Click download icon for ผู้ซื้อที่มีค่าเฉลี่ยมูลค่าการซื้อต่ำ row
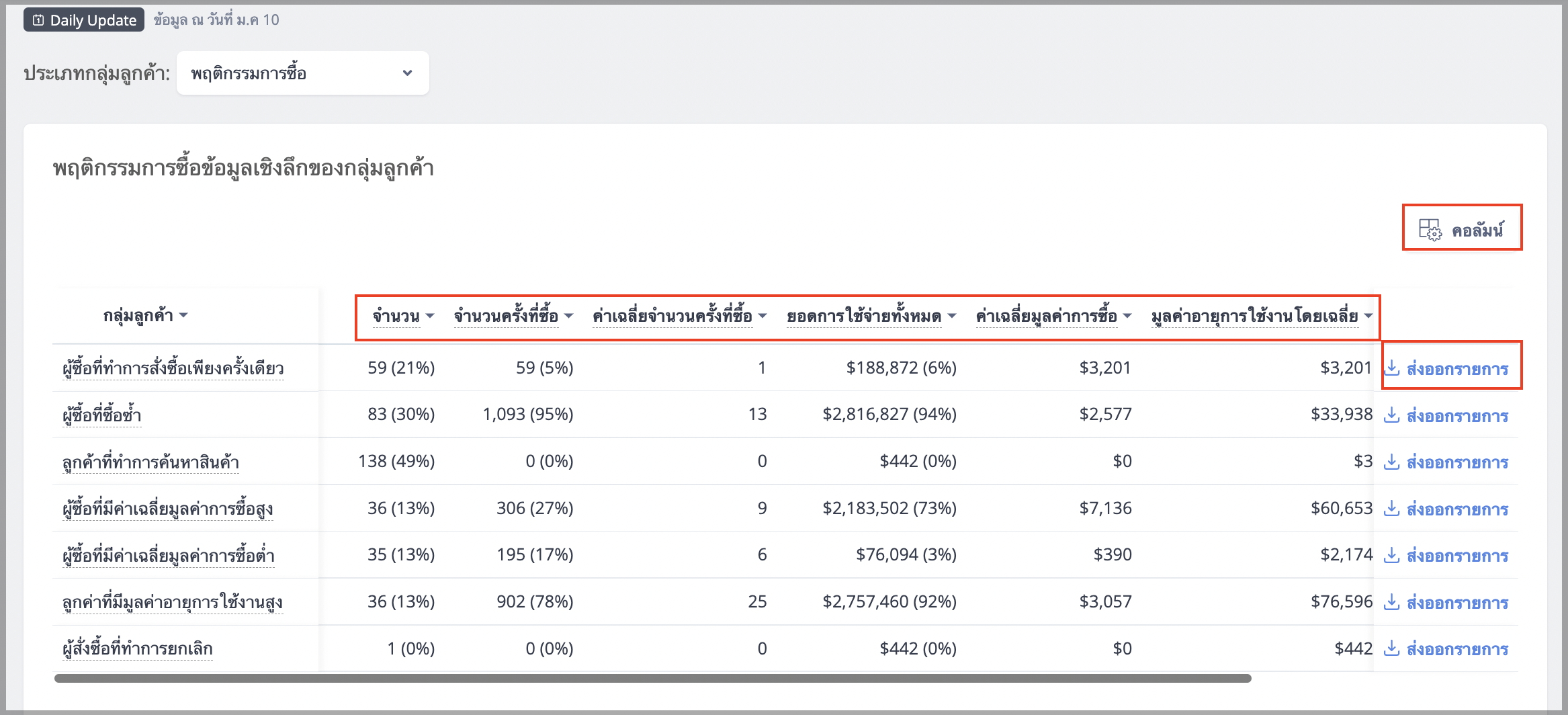 pyautogui.click(x=1392, y=555)
